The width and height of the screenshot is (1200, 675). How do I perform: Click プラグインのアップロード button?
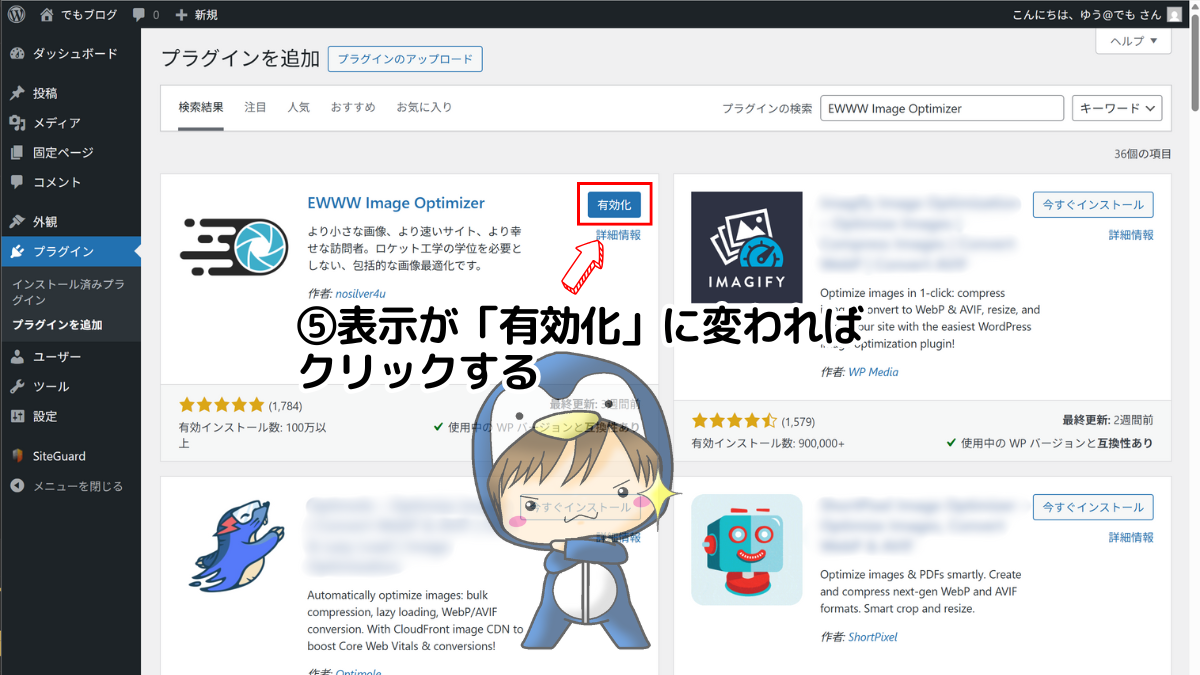coord(405,59)
